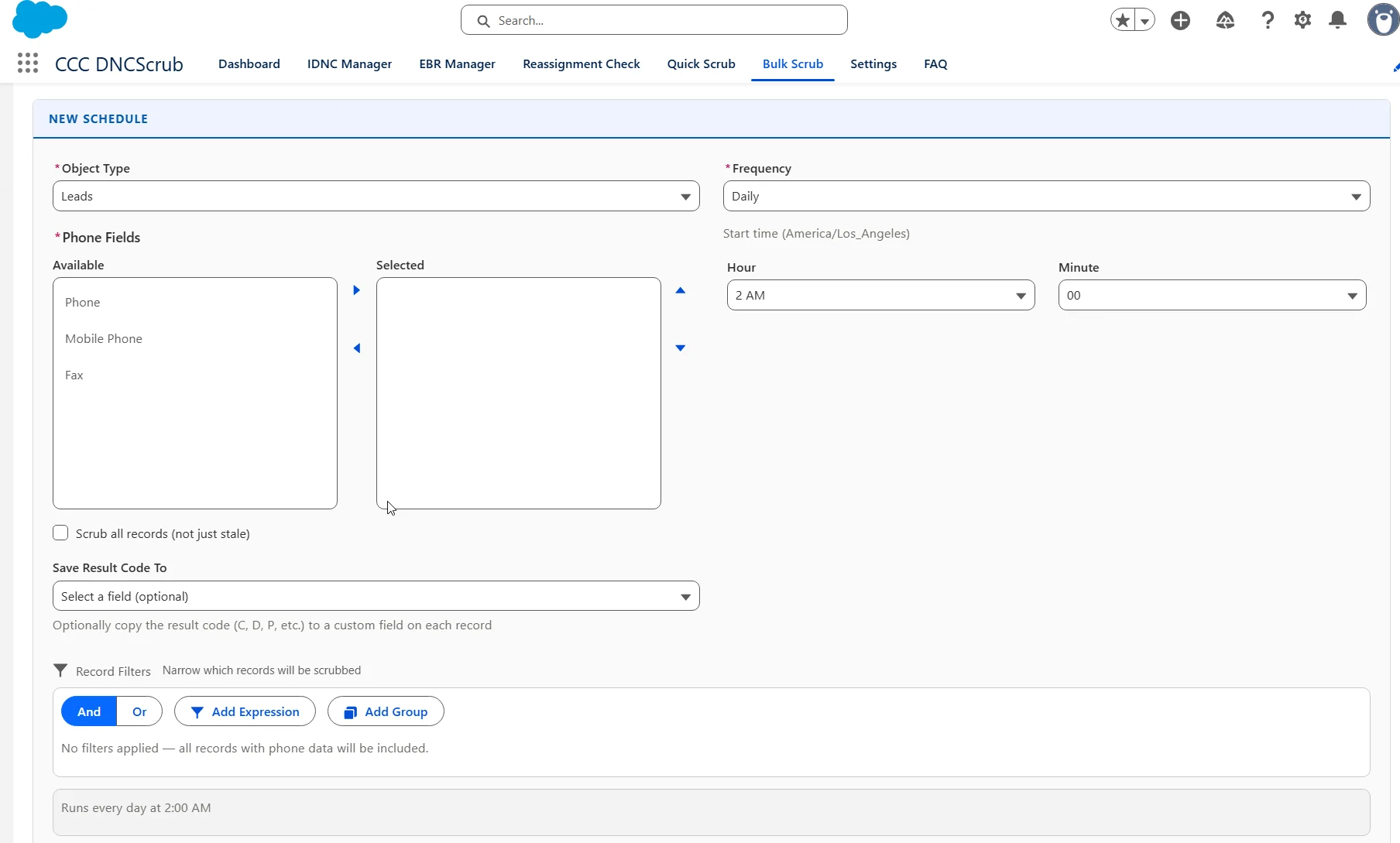Open the Setup gear icon

click(x=1302, y=20)
